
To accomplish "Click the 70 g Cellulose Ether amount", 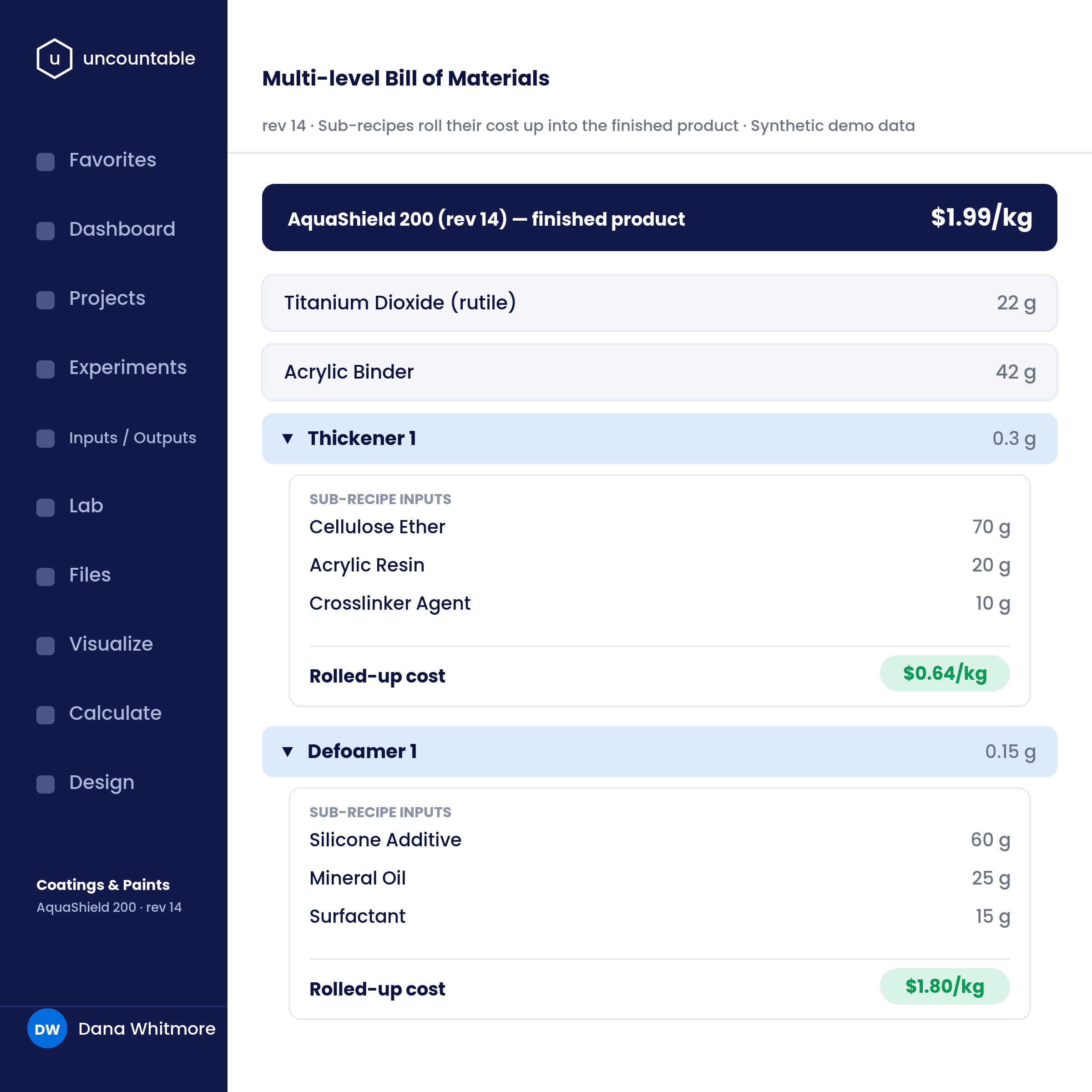I will click(991, 527).
